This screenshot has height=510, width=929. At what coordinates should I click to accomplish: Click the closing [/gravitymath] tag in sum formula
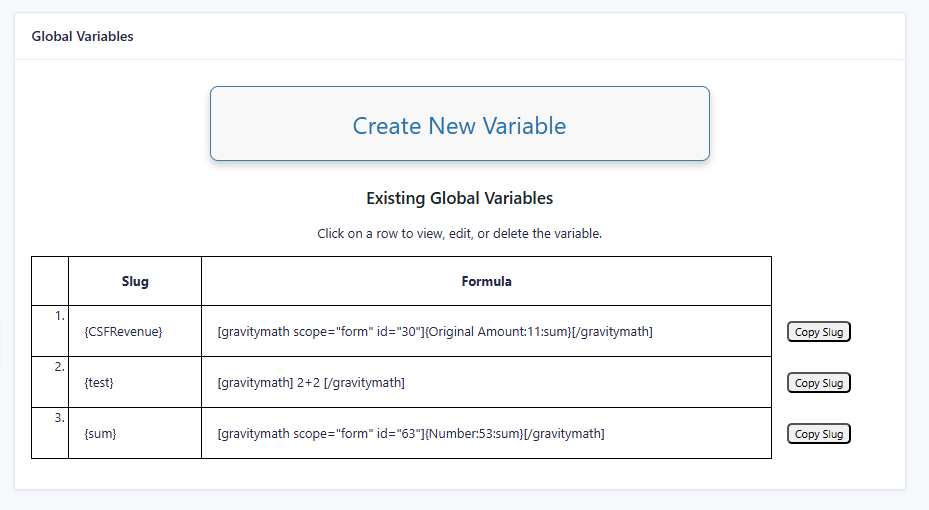tap(565, 434)
